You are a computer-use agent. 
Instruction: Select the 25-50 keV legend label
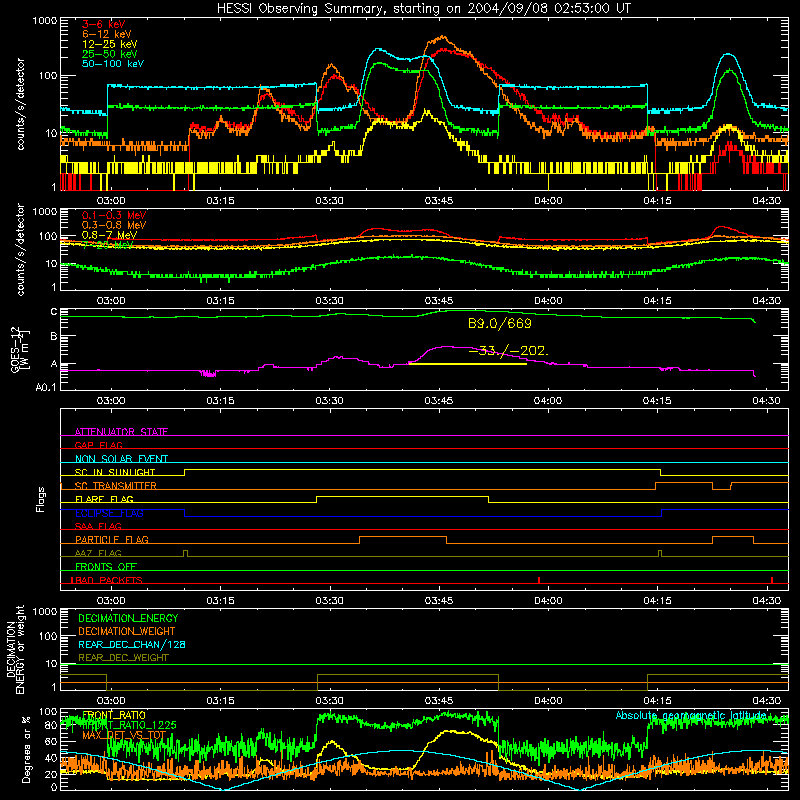click(x=110, y=54)
